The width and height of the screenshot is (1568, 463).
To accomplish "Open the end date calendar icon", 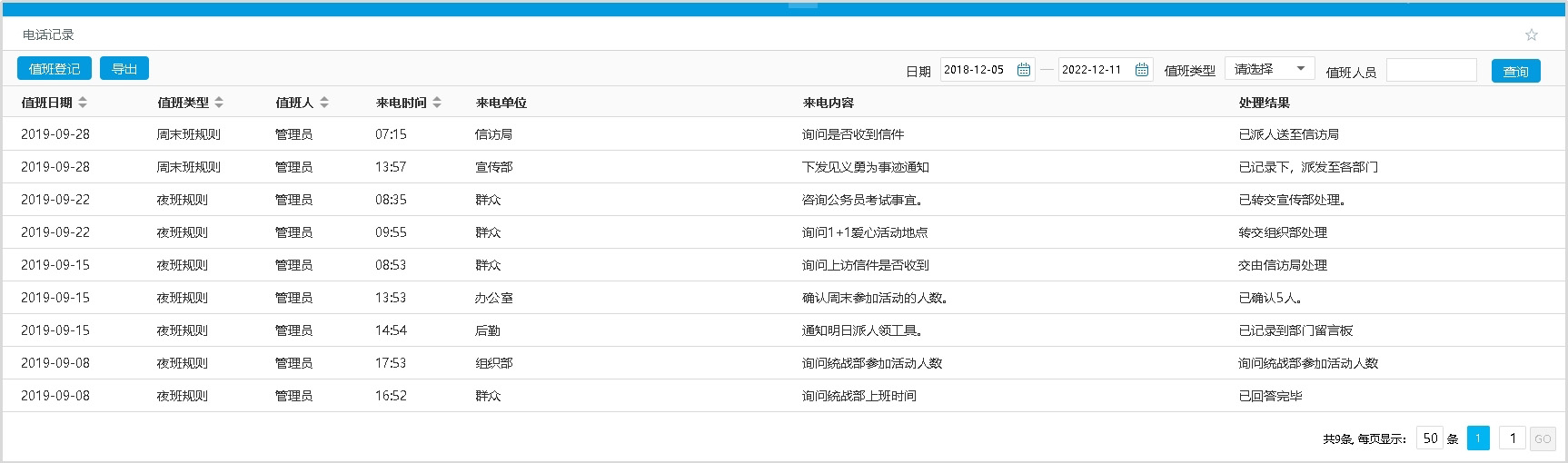I will click(1142, 70).
